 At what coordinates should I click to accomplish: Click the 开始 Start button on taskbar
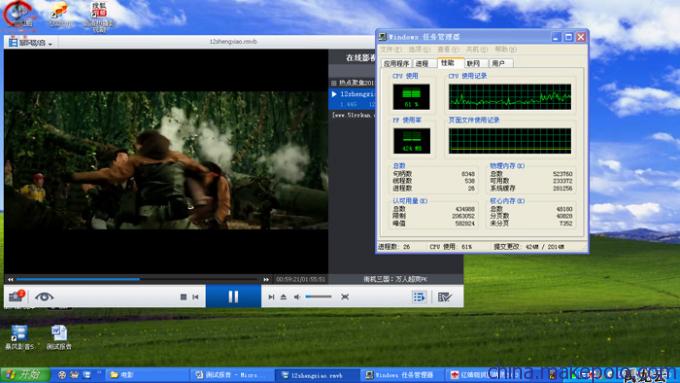coord(25,374)
